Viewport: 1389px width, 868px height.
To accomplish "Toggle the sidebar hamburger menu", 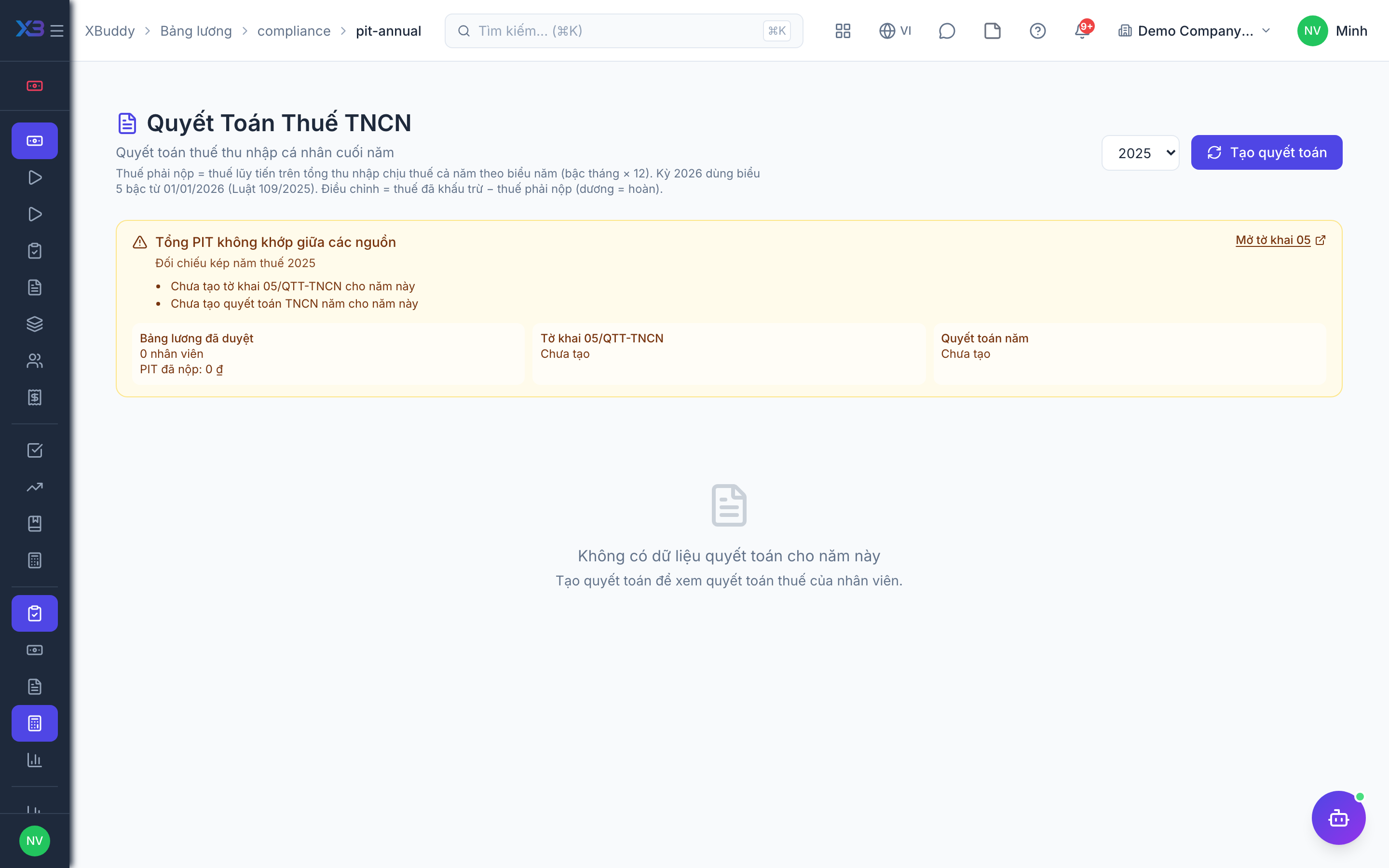I will [57, 30].
